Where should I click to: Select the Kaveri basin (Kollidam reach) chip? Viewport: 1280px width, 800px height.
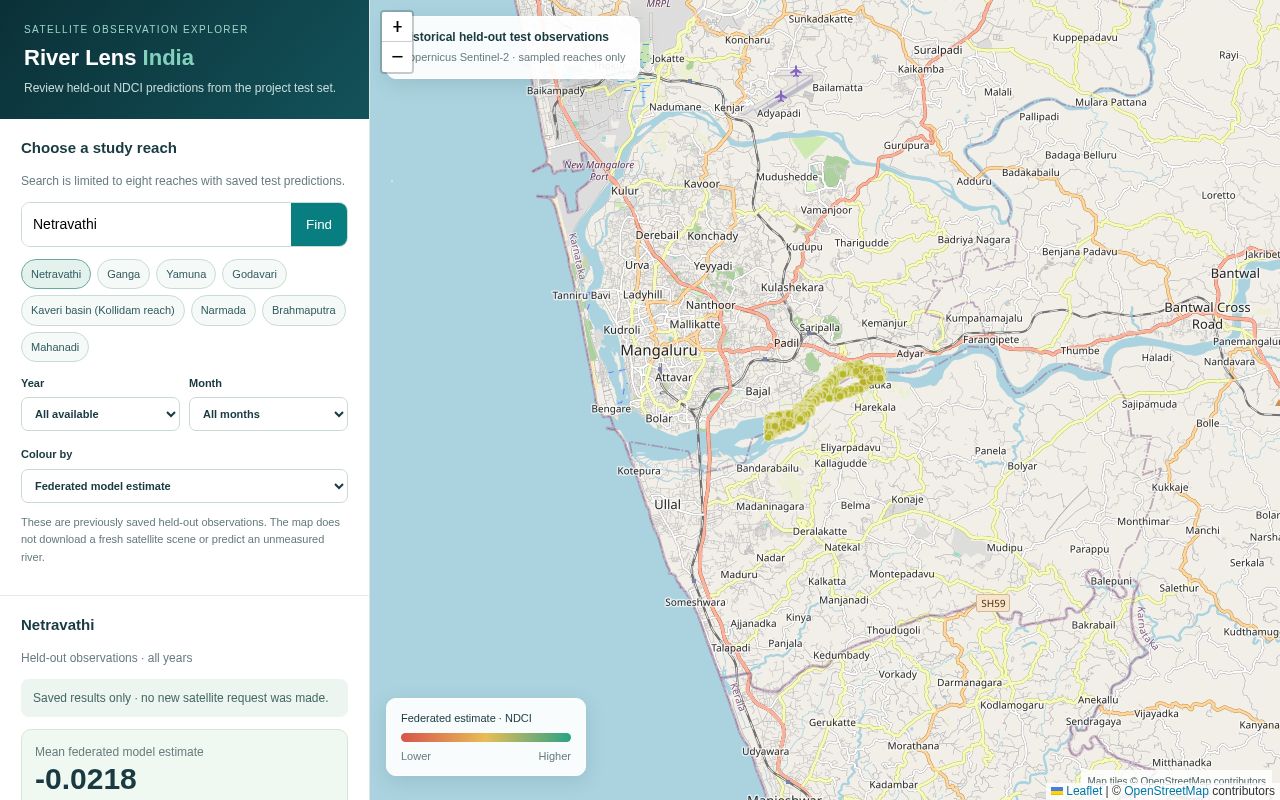[103, 310]
